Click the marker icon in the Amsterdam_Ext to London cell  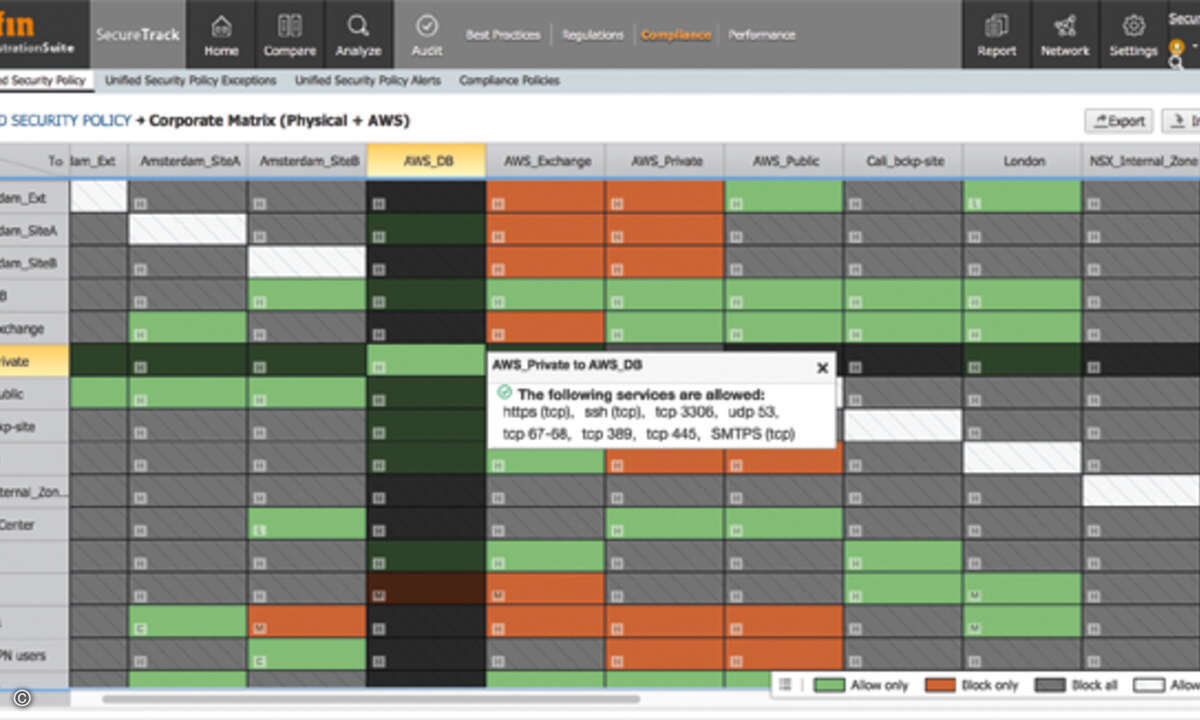point(975,204)
